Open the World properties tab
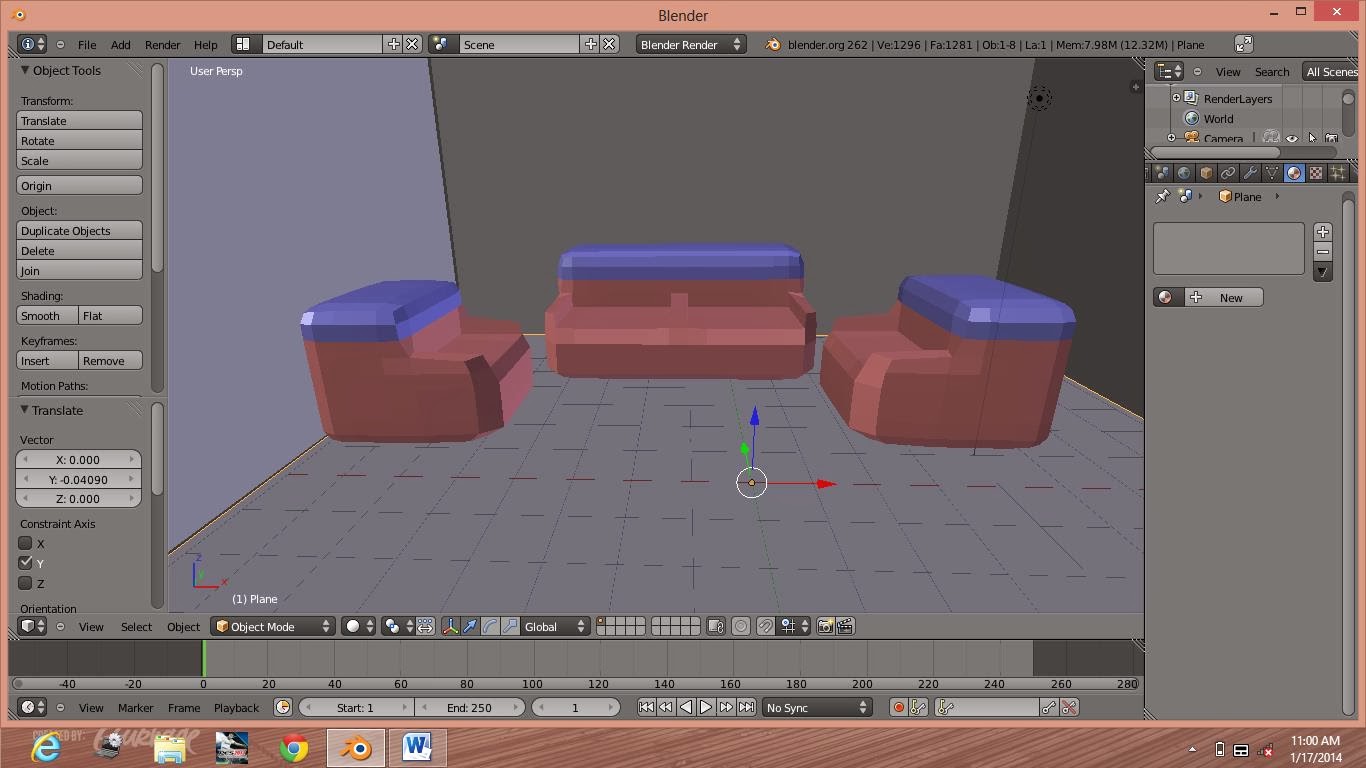Image resolution: width=1366 pixels, height=768 pixels. (x=1183, y=172)
